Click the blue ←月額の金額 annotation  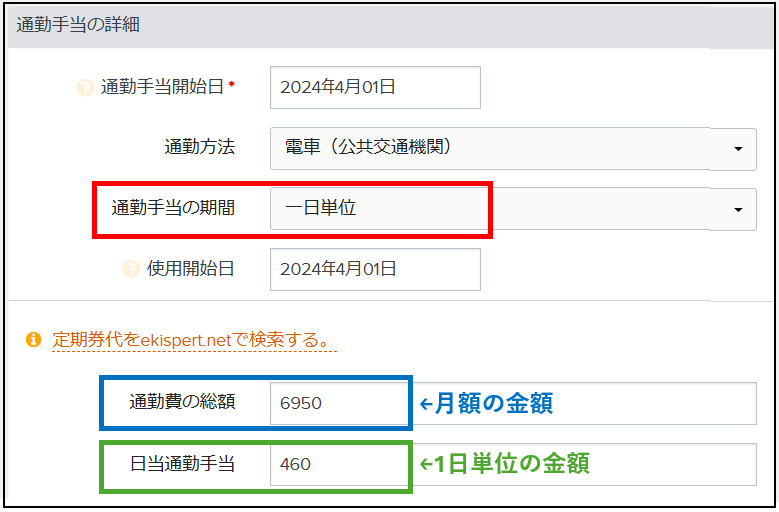pyautogui.click(x=485, y=403)
